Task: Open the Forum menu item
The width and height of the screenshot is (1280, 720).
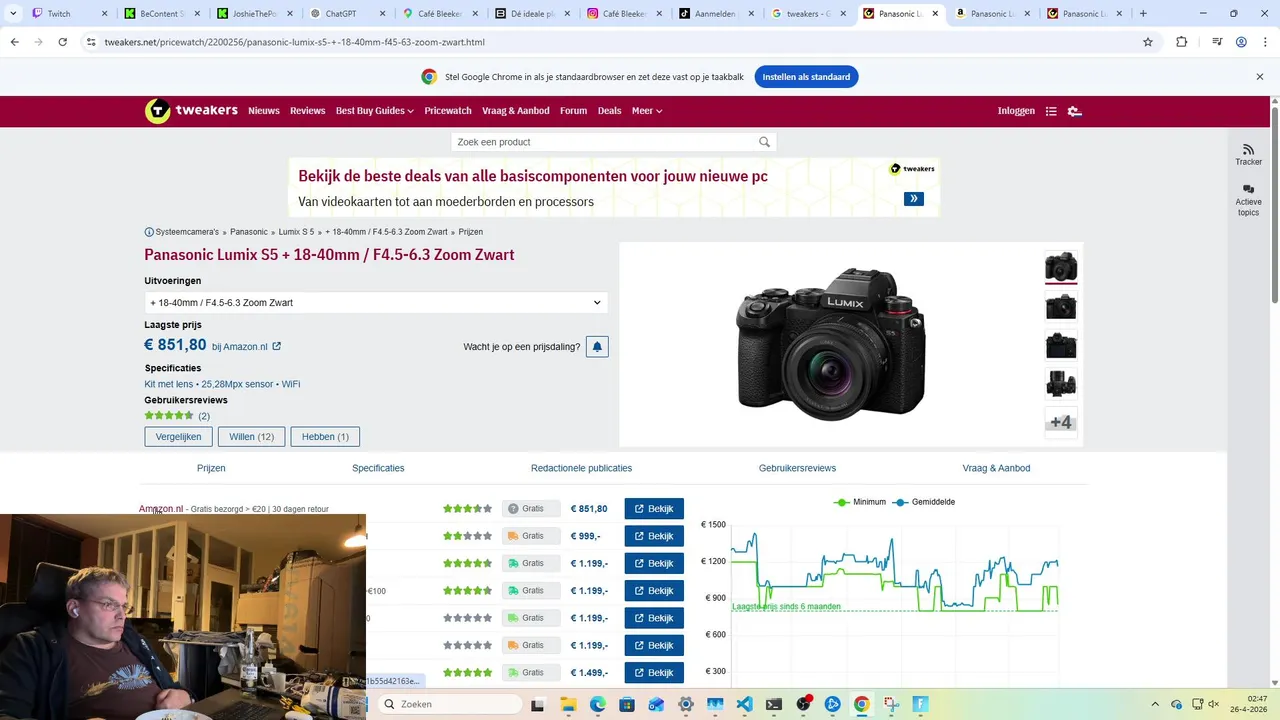Action: click(x=574, y=111)
